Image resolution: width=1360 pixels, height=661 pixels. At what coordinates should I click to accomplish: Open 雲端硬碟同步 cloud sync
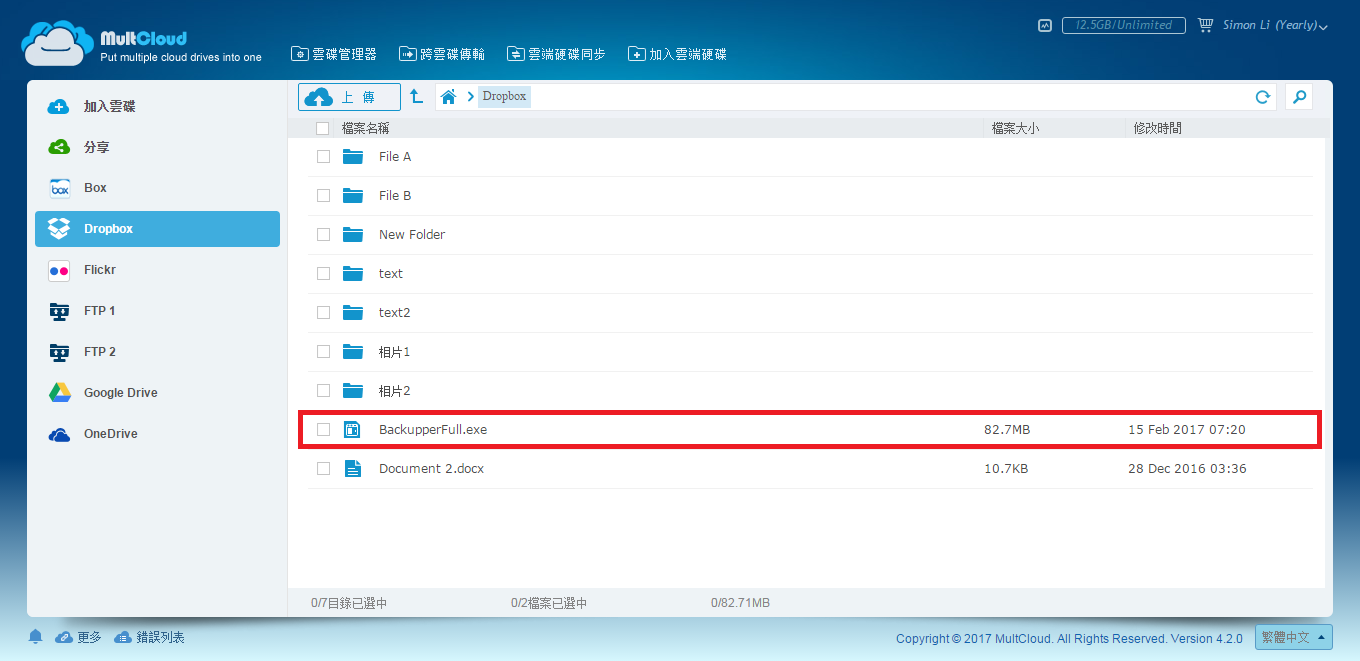556,54
